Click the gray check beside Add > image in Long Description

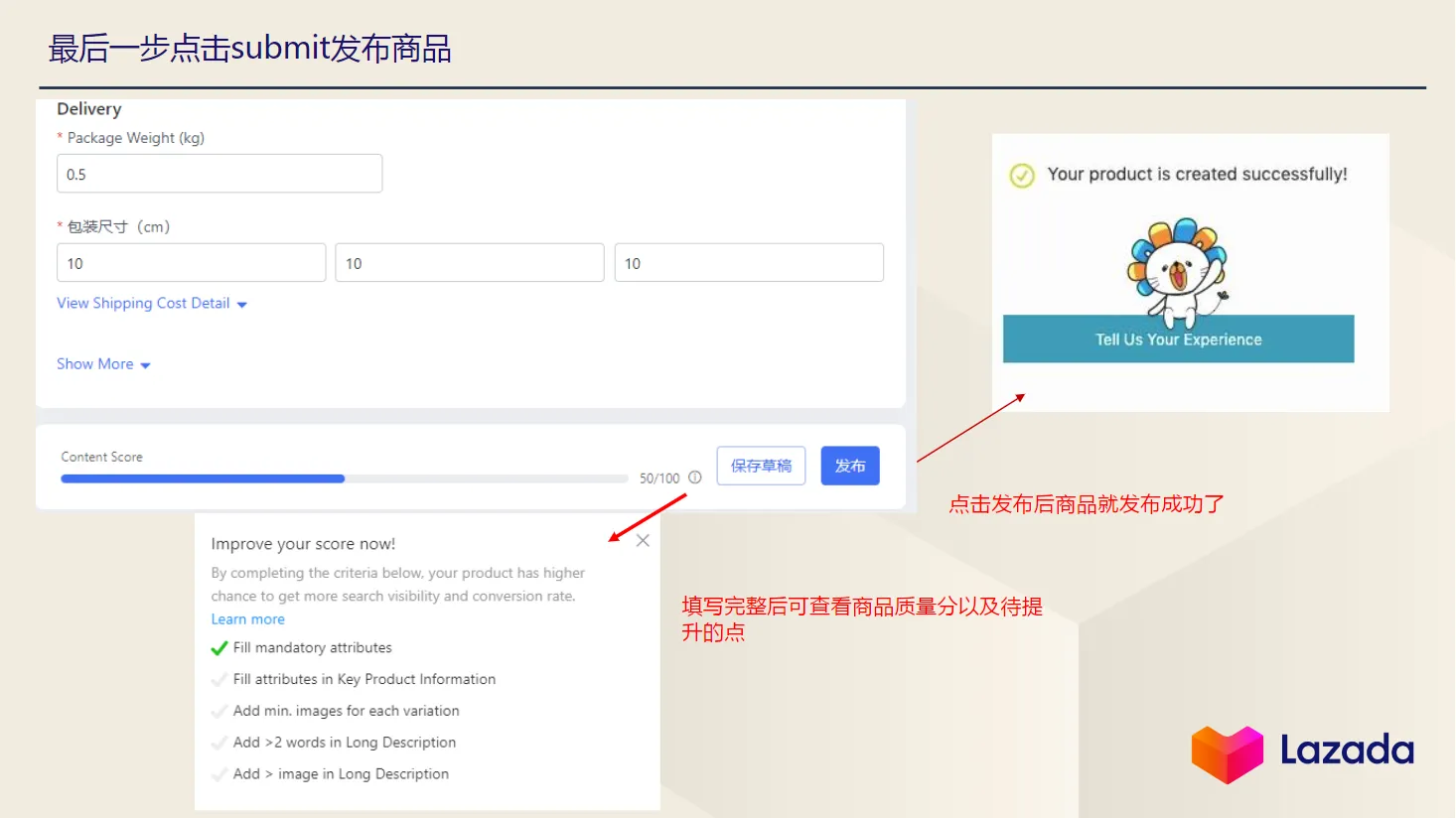pos(219,774)
